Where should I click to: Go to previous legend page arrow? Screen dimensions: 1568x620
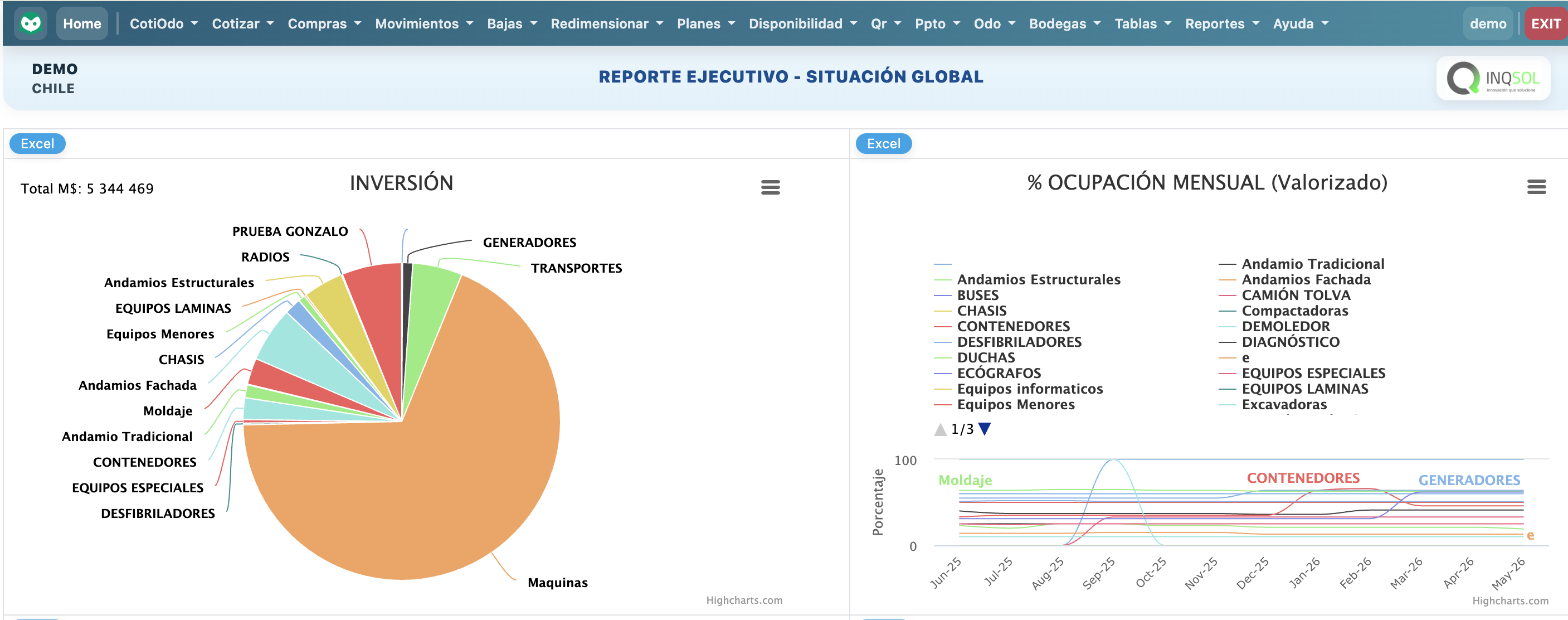(x=940, y=429)
